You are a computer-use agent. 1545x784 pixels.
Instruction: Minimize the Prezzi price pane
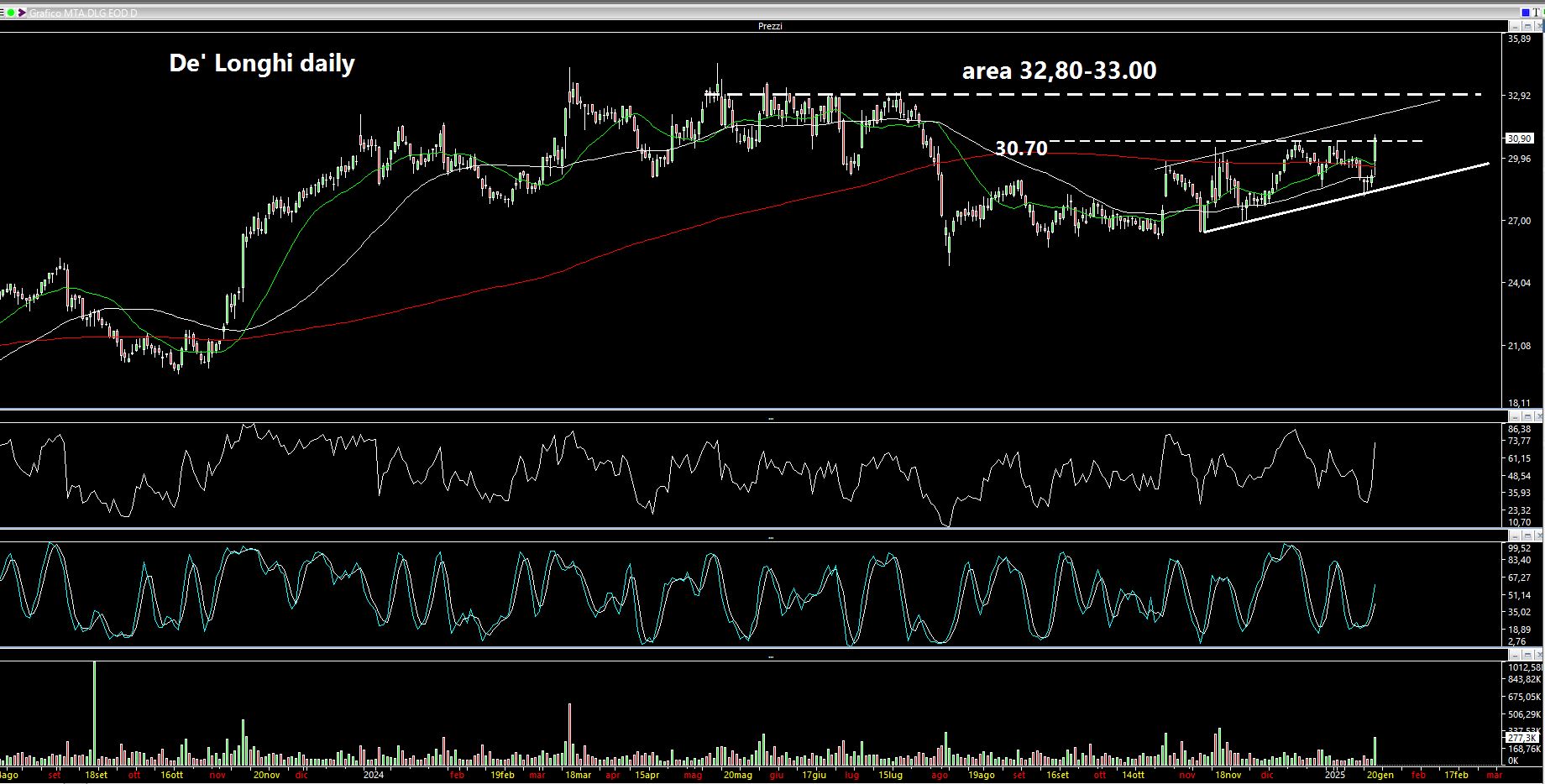click(x=1515, y=26)
